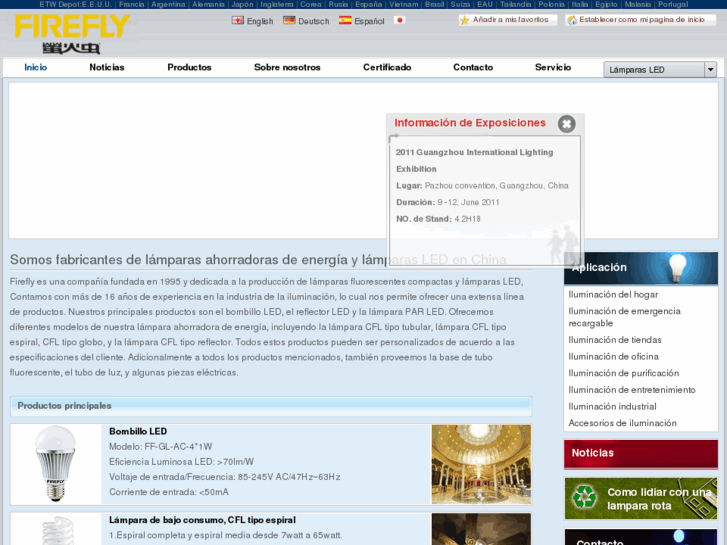Open the Brasil depot link
The height and width of the screenshot is (545, 727).
tap(434, 4)
